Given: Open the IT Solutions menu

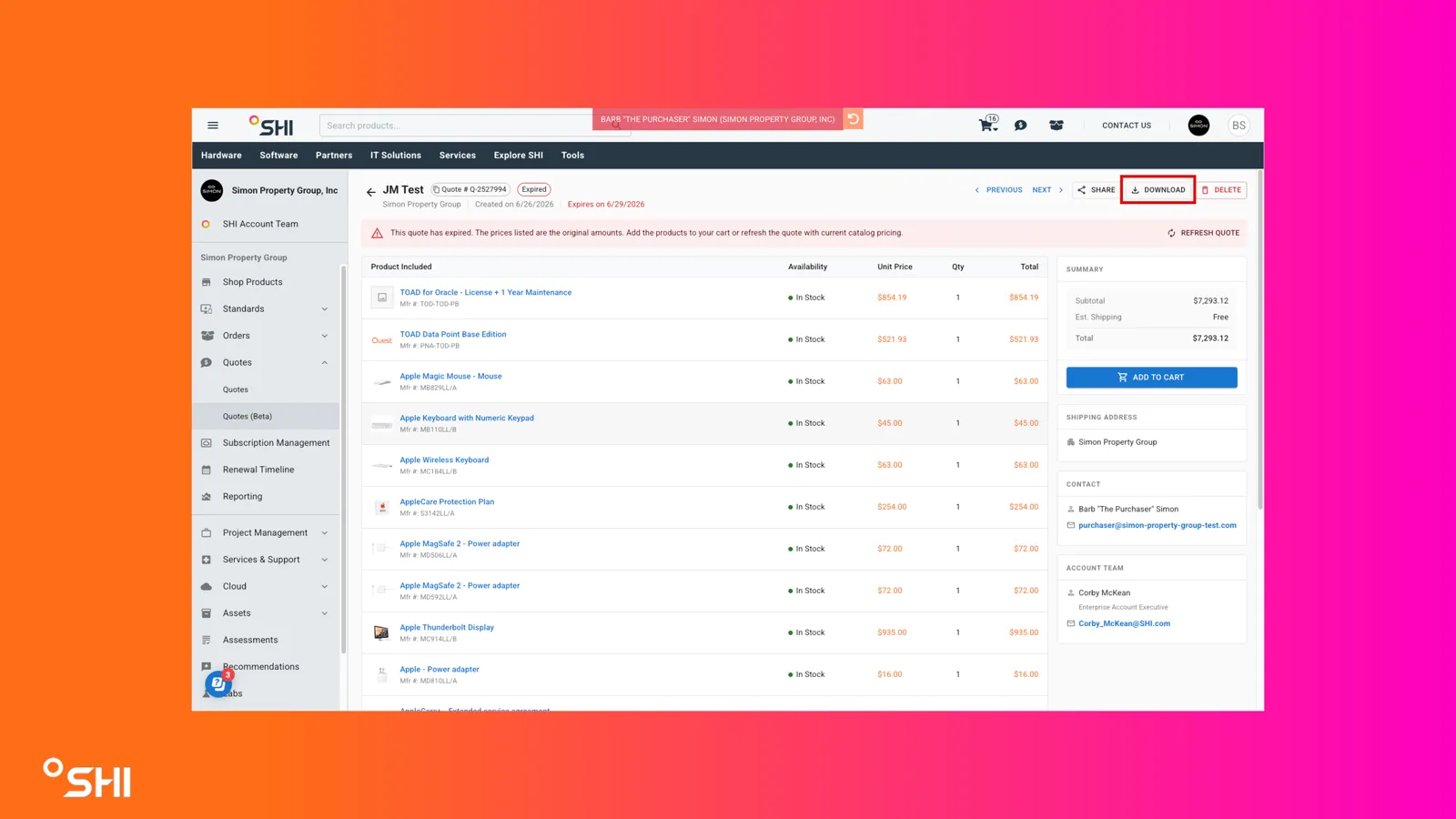Looking at the screenshot, I should click(x=396, y=156).
